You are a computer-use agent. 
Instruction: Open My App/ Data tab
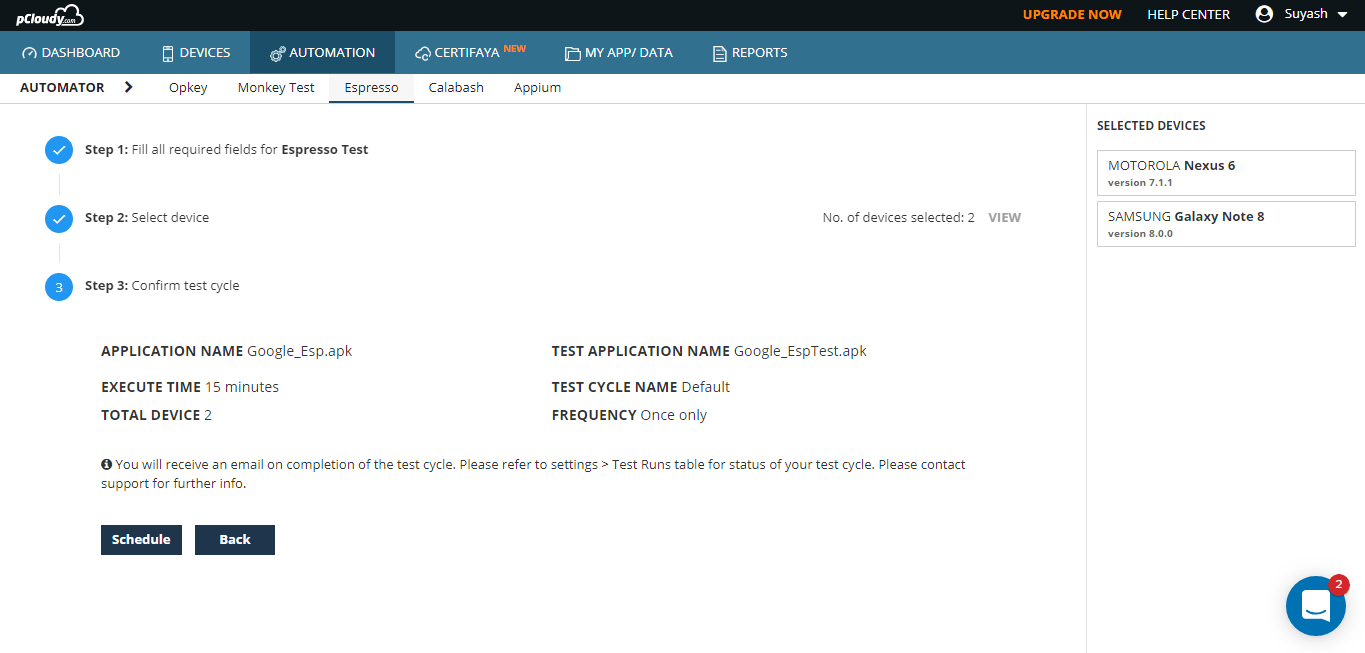click(x=618, y=53)
